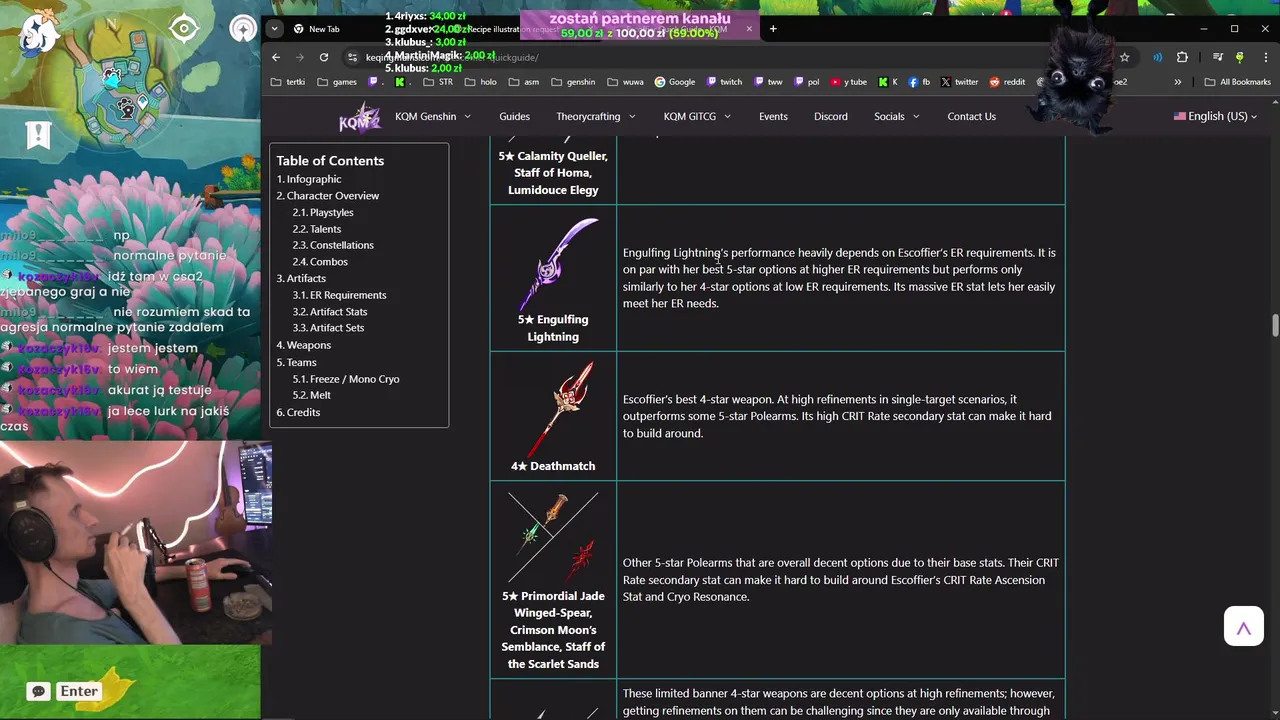Jump to 4. Weapons section
The image size is (1280, 720).
tap(304, 345)
